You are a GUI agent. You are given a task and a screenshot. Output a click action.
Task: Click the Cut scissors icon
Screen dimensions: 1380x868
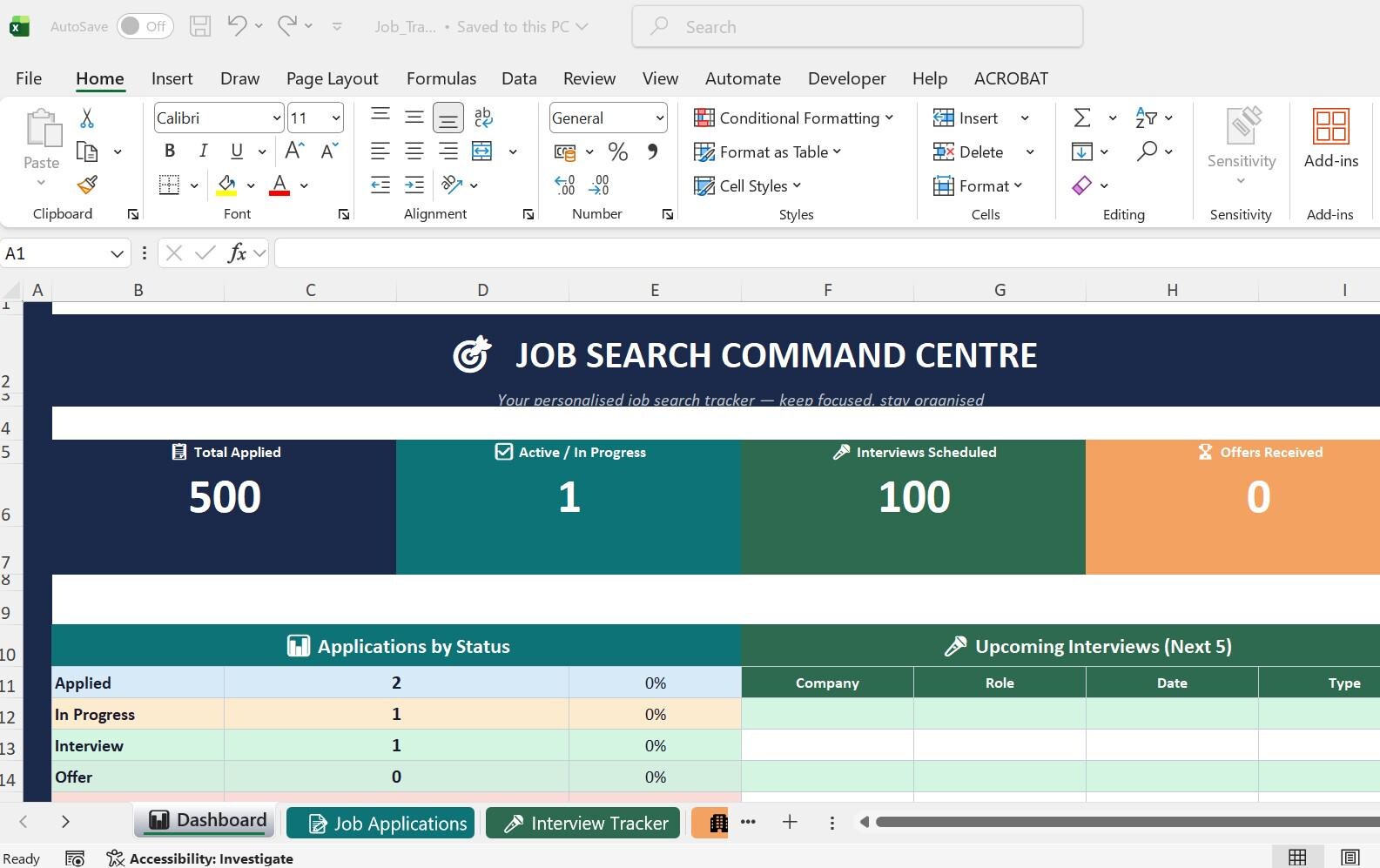(x=87, y=118)
